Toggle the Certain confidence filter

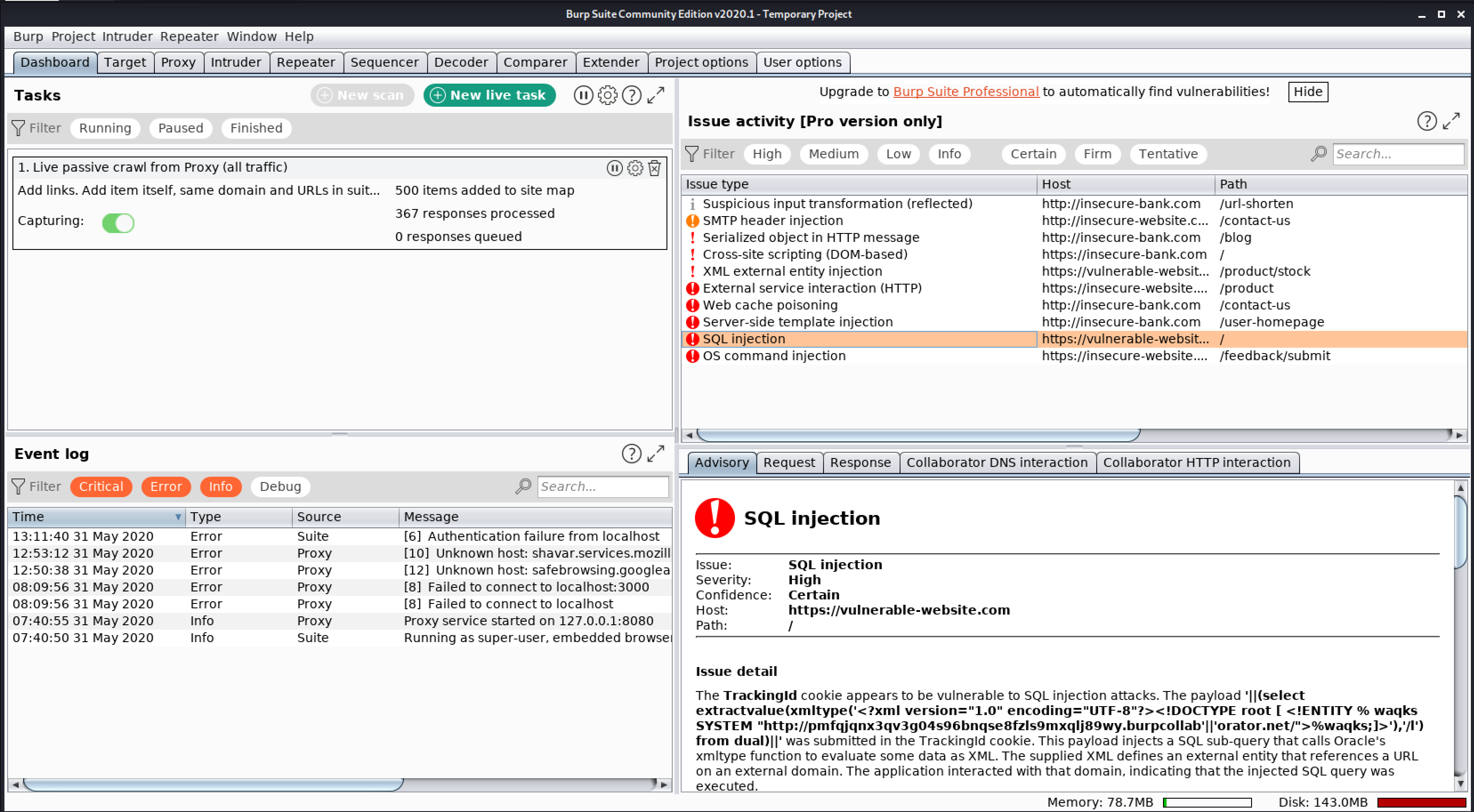point(1033,154)
